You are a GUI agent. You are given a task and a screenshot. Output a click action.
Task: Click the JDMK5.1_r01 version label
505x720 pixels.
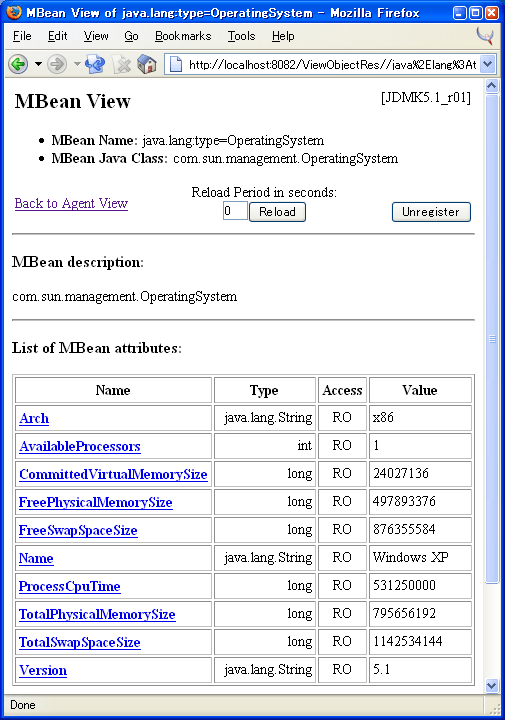[x=426, y=98]
